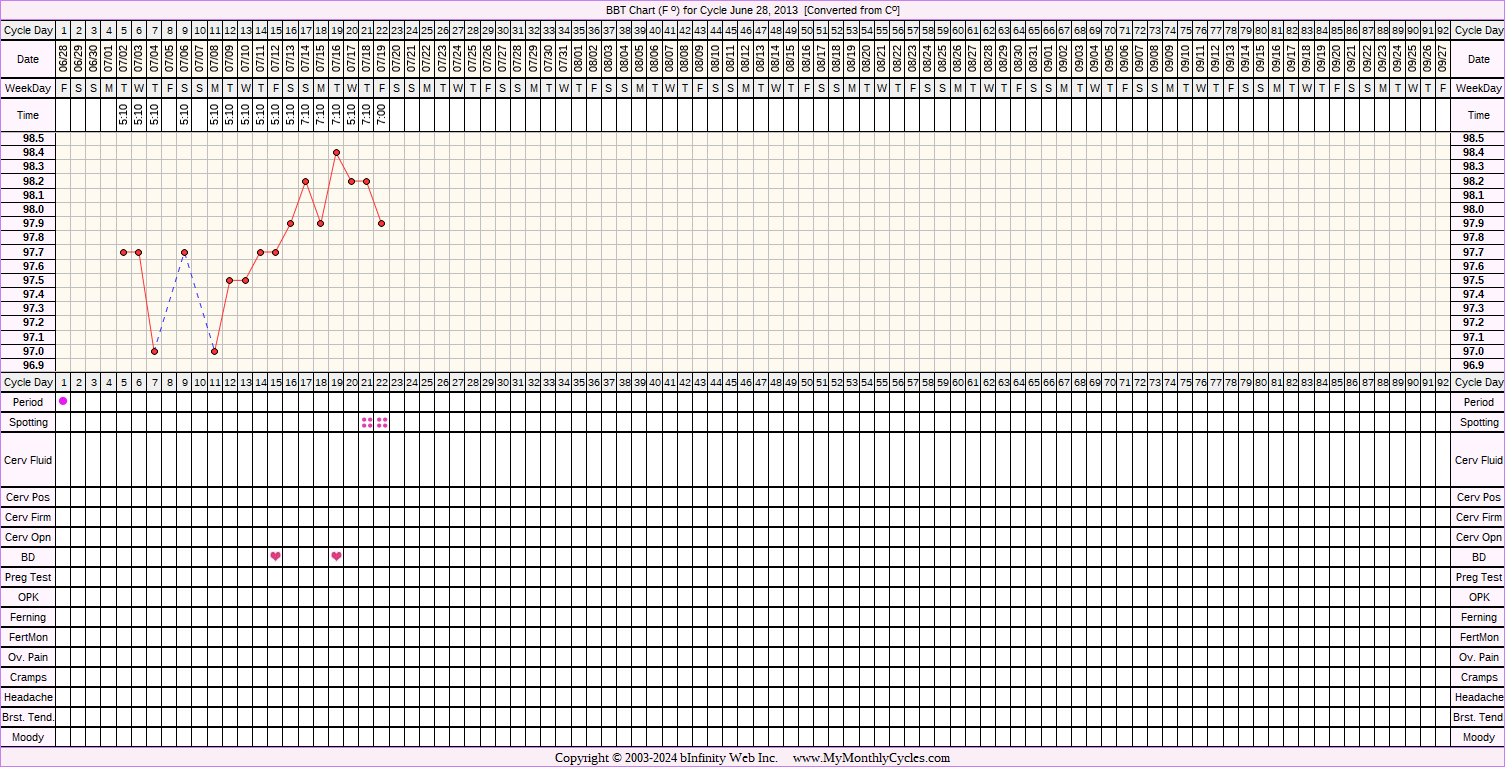Viewport: 1505px width, 767px height.
Task: Select the spotting marker on cycle day 22
Action: tap(382, 422)
